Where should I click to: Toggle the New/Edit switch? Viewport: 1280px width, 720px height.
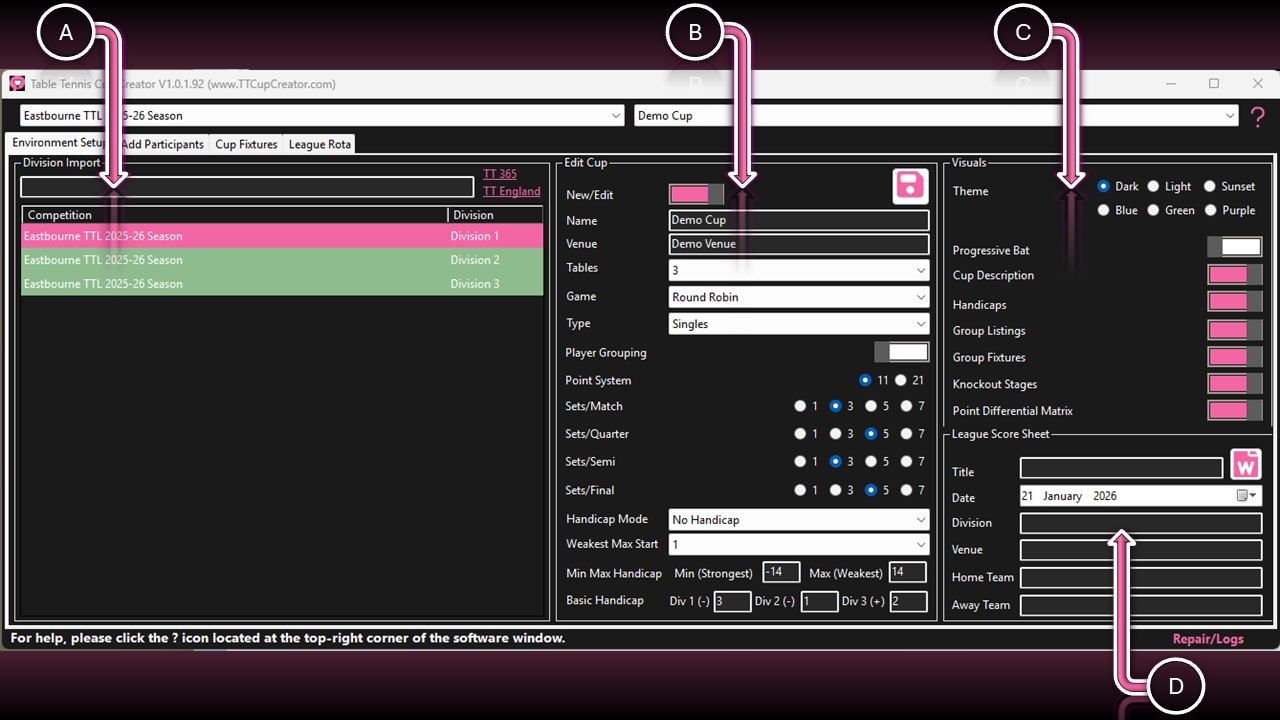[x=696, y=194]
